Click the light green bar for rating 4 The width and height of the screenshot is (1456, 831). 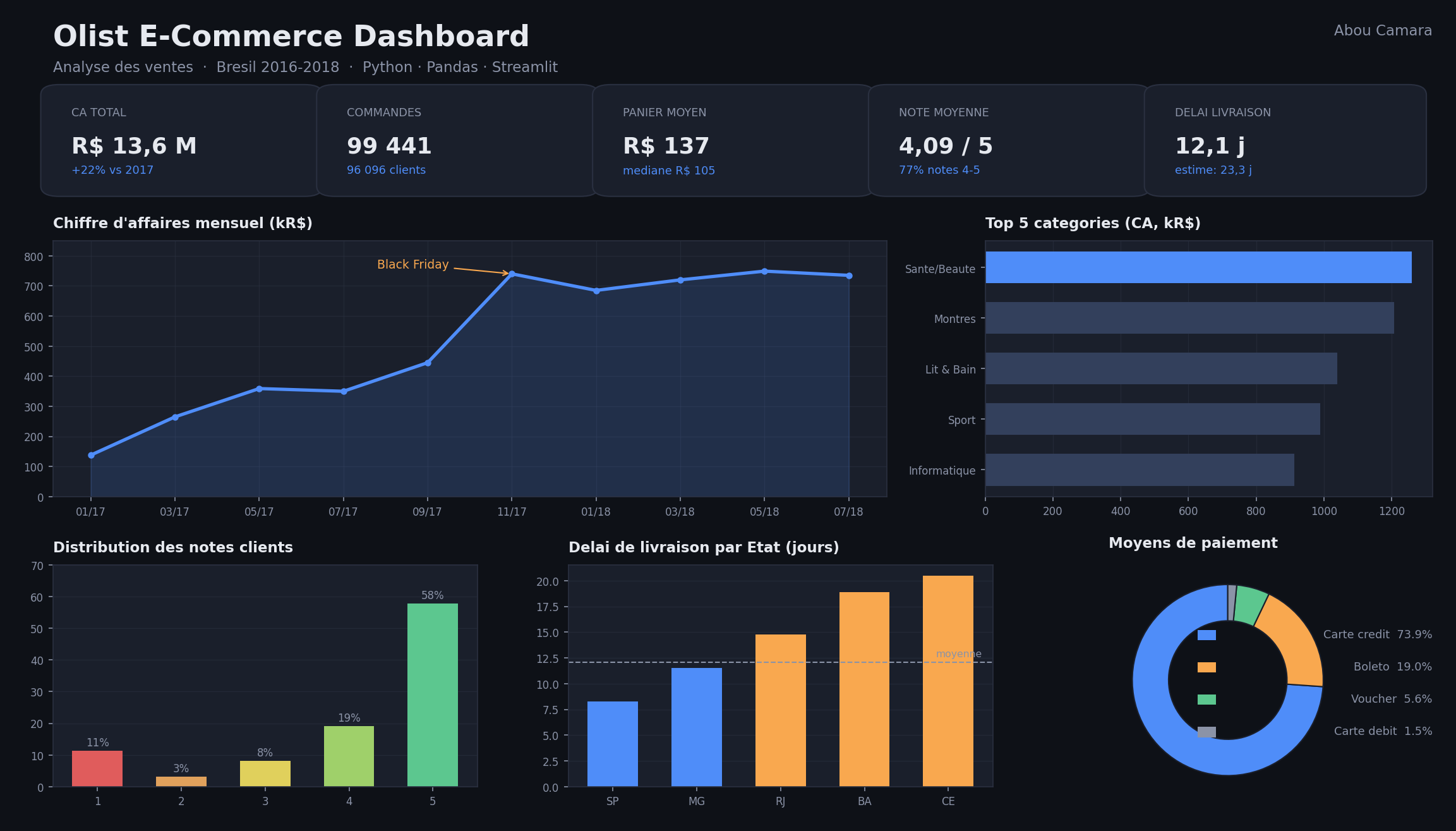(x=349, y=756)
